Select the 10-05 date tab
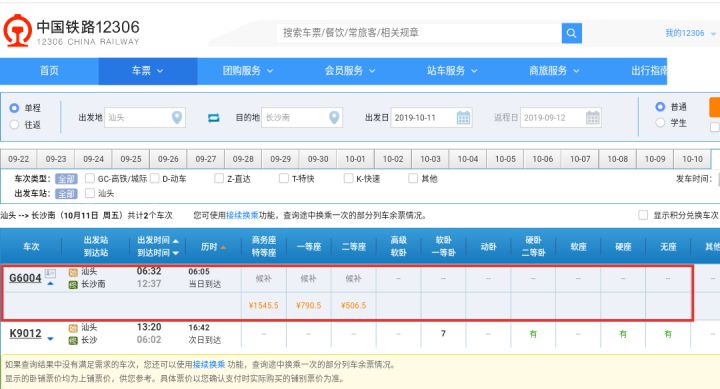Viewport: 720px width, 389px height. [x=505, y=159]
